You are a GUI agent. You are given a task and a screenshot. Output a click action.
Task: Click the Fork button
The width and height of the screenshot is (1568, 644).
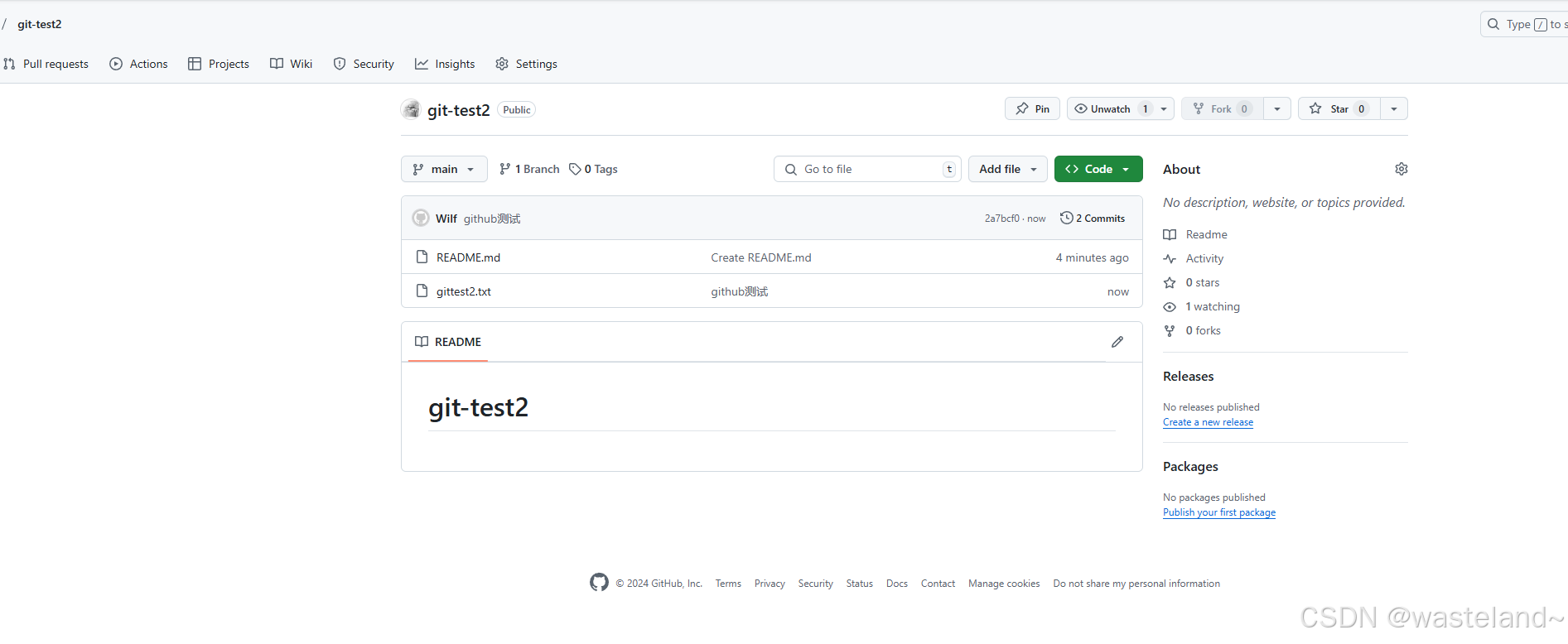coord(1223,108)
